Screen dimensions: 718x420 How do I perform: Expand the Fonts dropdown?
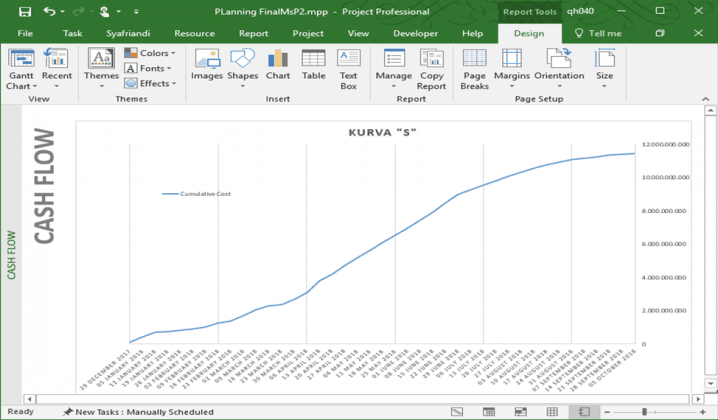click(148, 69)
